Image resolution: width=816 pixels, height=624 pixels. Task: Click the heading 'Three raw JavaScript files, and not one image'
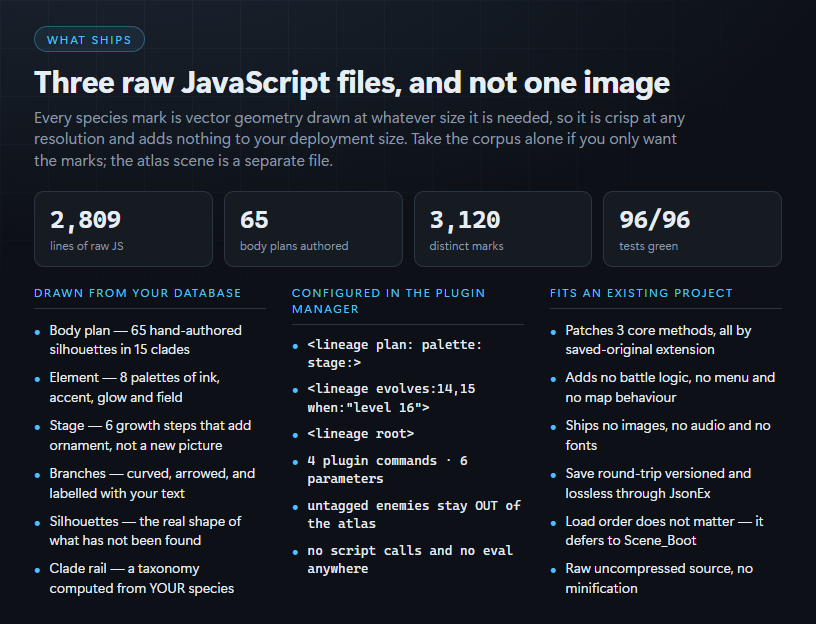(x=352, y=83)
